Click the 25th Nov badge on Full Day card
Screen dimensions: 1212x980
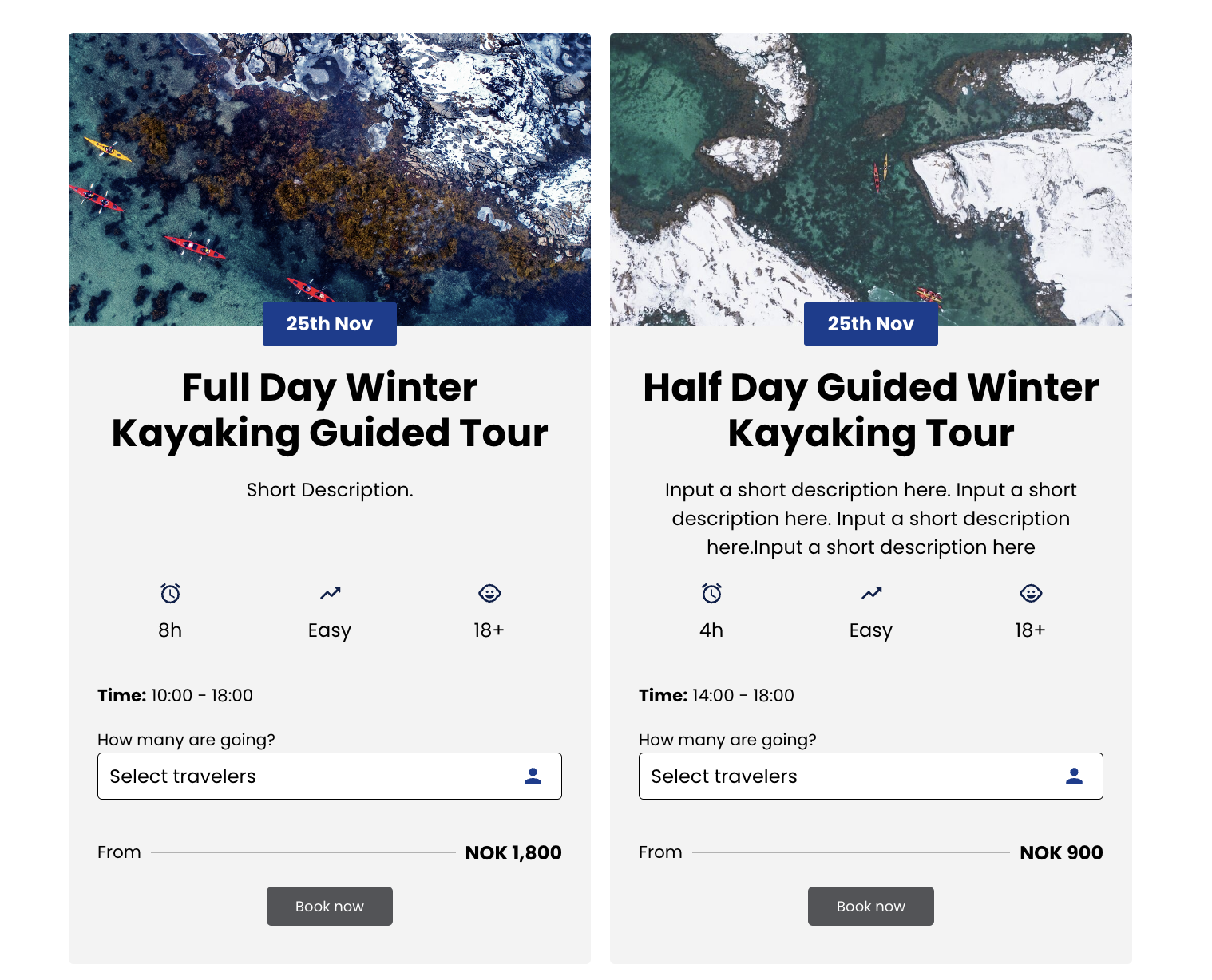(330, 324)
